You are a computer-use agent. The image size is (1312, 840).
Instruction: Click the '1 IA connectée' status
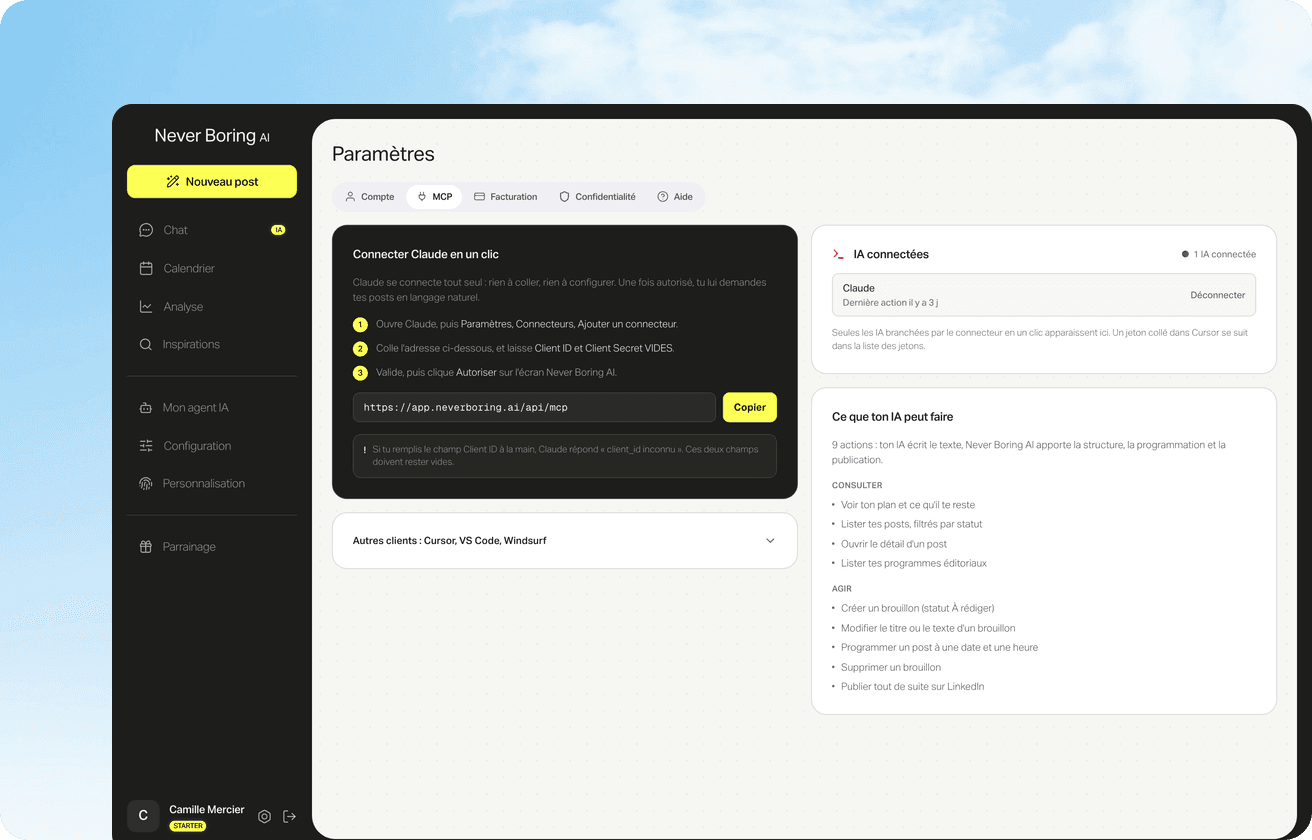pyautogui.click(x=1219, y=254)
